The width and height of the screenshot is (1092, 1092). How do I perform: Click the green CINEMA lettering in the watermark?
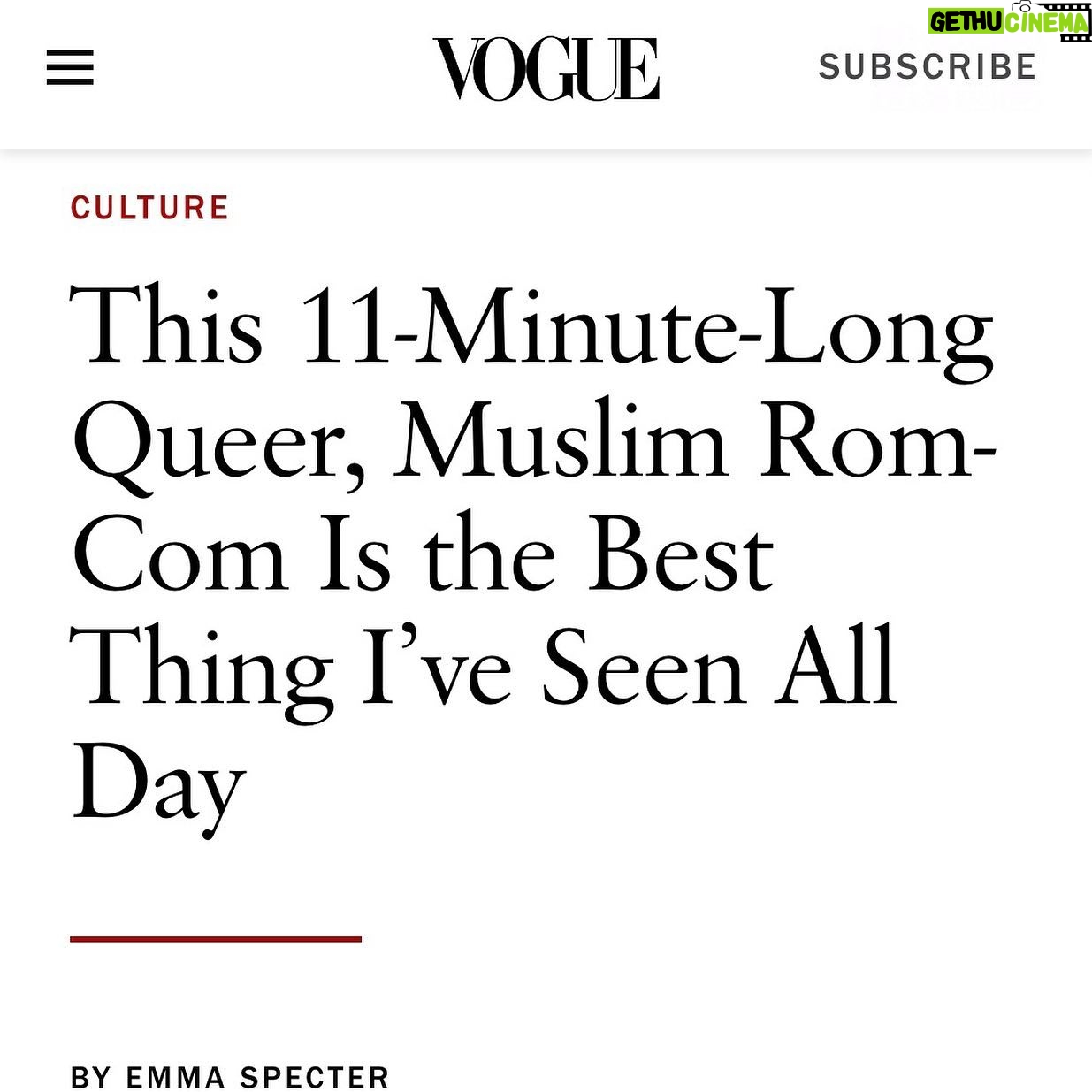pyautogui.click(x=1044, y=24)
